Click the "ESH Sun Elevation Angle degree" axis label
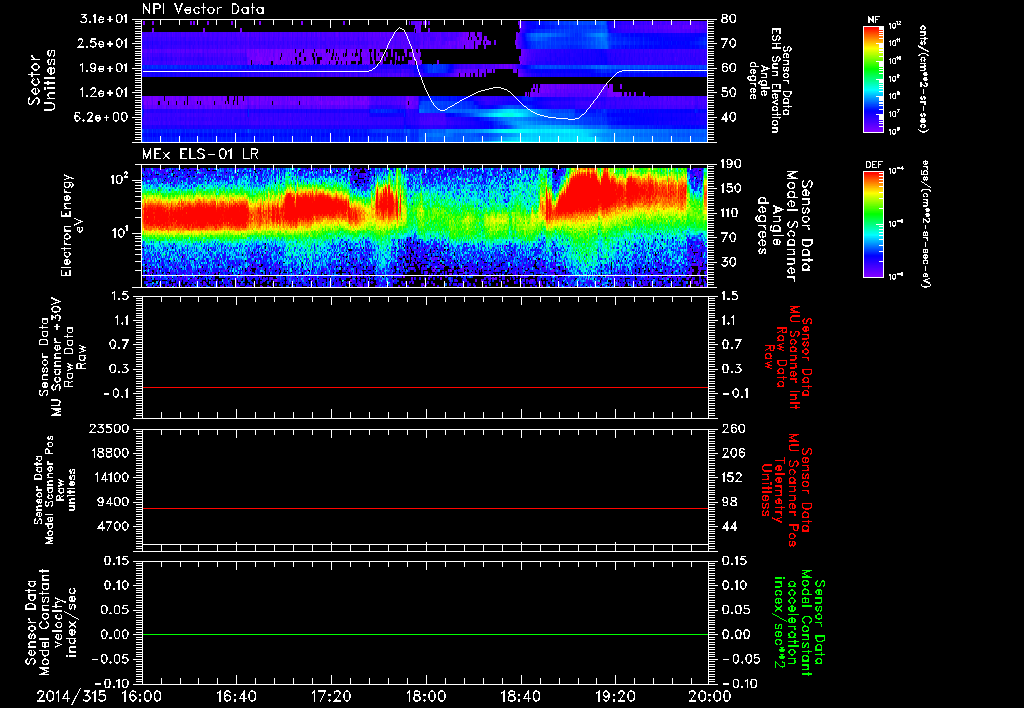The height and width of the screenshot is (708, 1024). (769, 80)
